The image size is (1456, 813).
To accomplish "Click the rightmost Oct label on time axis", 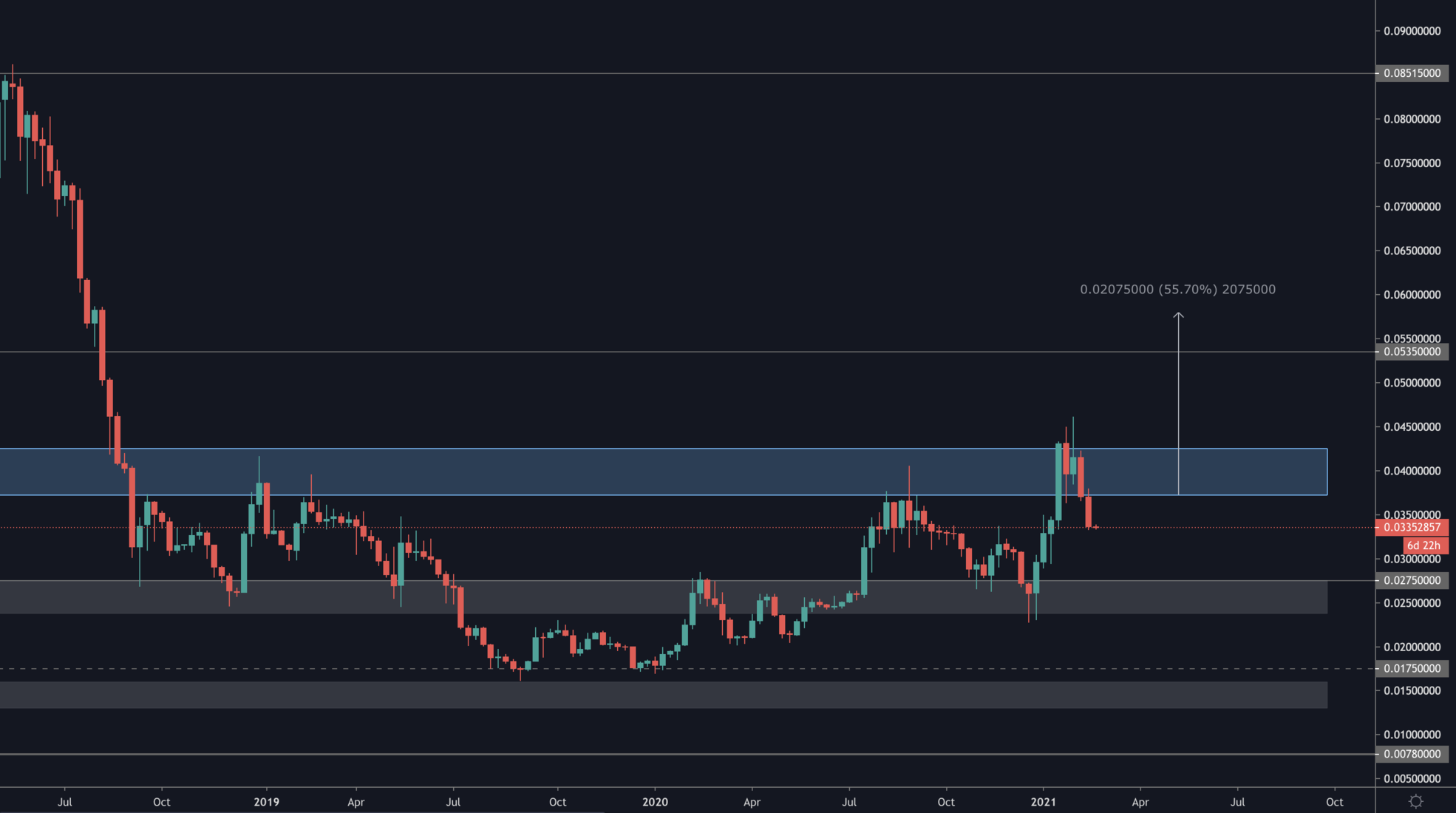I will [x=1334, y=802].
